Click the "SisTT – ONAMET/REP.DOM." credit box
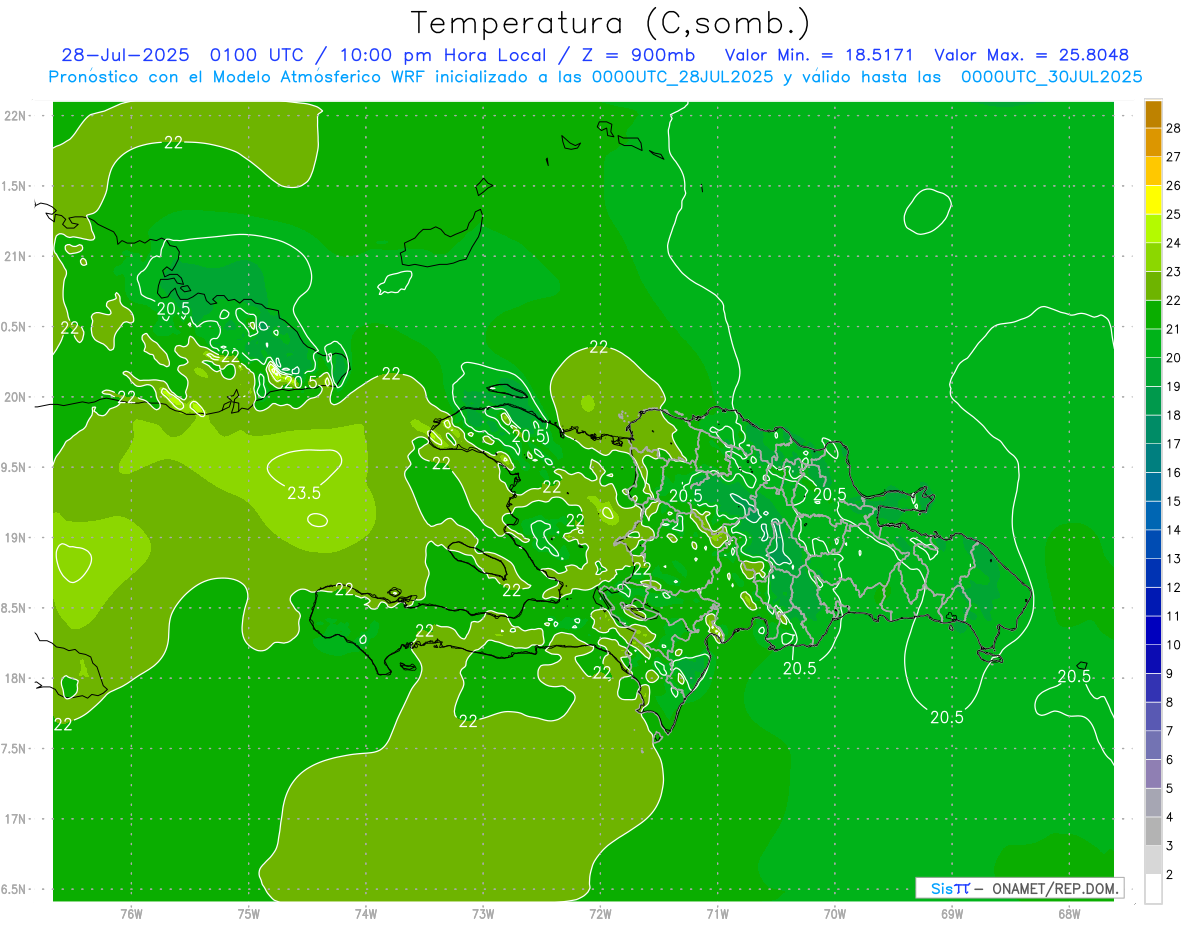The height and width of the screenshot is (927, 1200). point(1020,888)
